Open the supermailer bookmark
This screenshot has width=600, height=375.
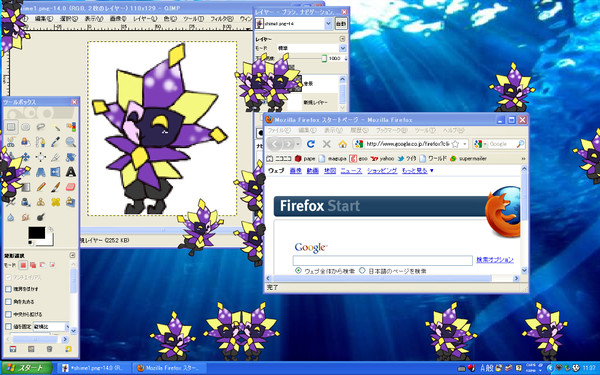pyautogui.click(x=469, y=158)
